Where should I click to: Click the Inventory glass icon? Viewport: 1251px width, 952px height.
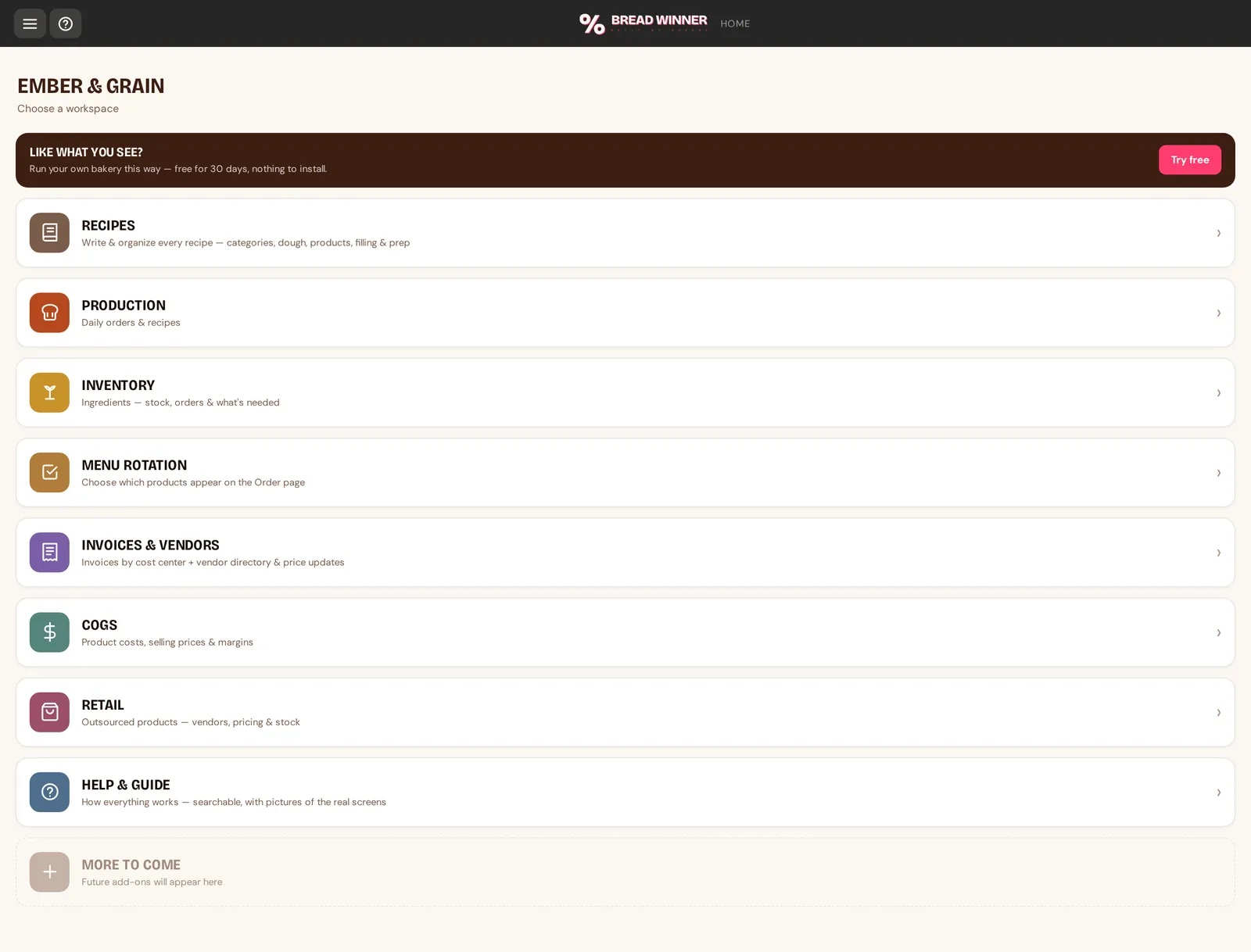pos(49,392)
